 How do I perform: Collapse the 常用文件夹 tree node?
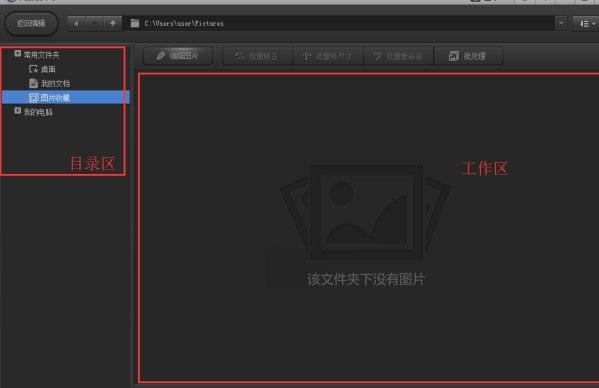coord(18,53)
